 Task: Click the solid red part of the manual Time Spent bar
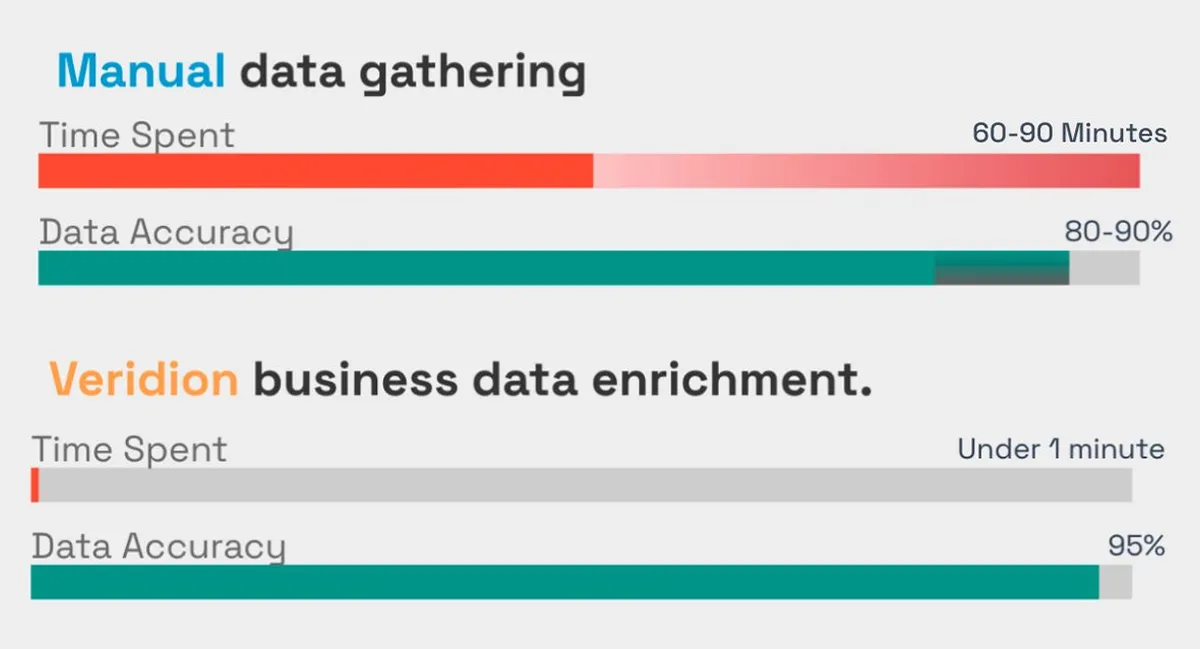[x=316, y=171]
